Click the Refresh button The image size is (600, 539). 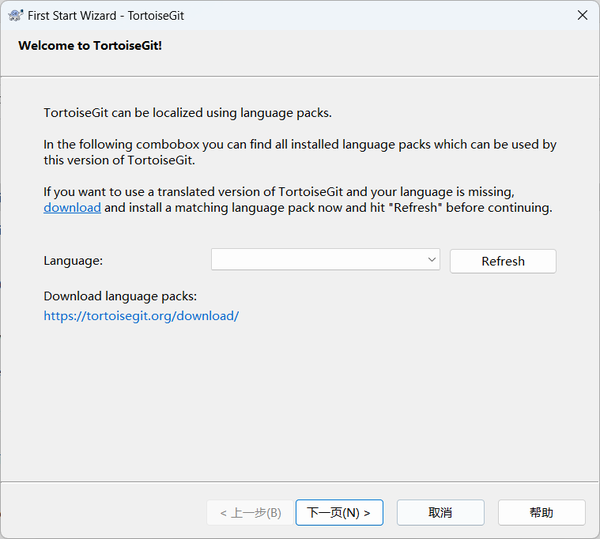(503, 261)
